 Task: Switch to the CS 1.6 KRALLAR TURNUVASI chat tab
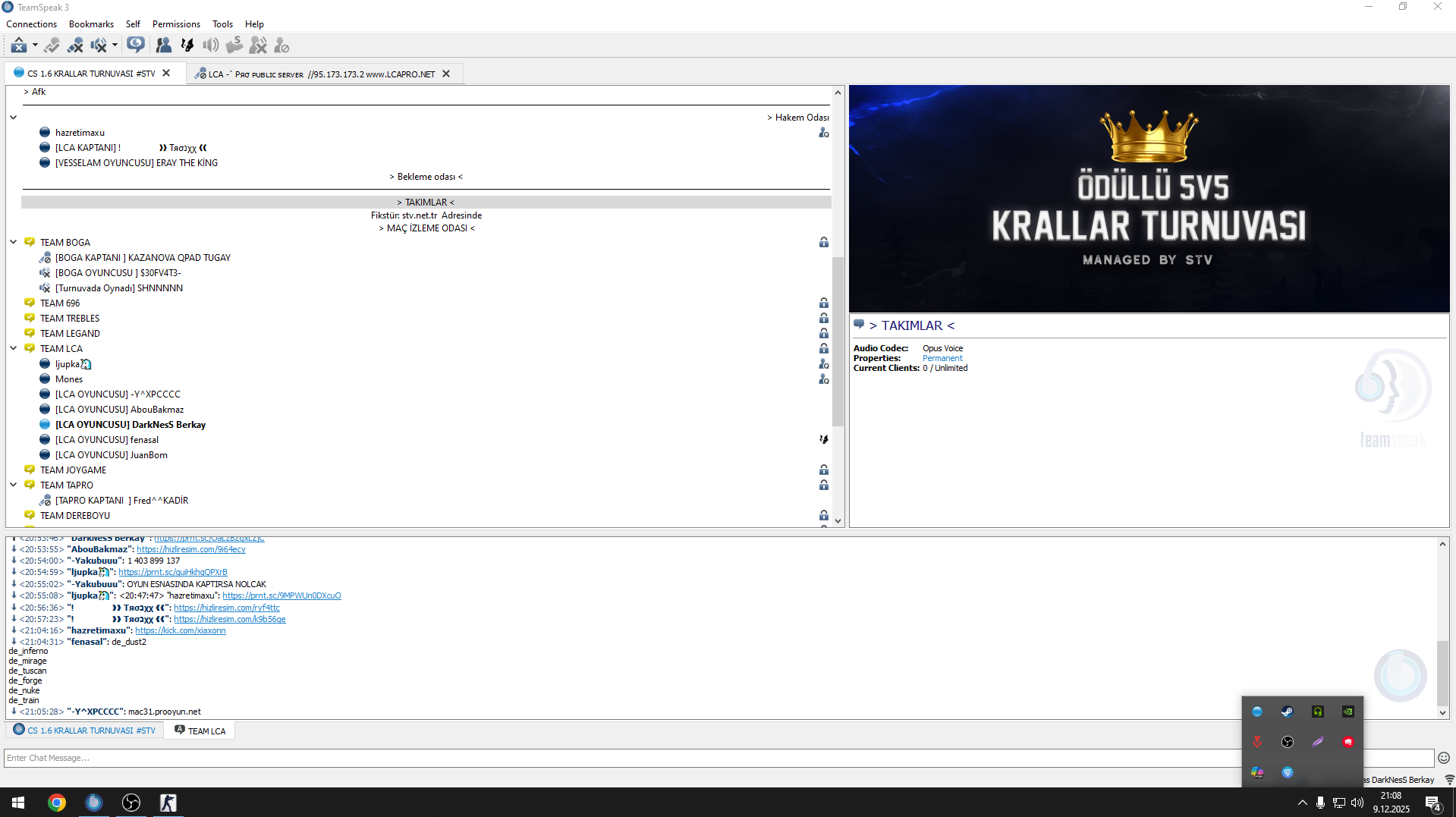(x=84, y=731)
